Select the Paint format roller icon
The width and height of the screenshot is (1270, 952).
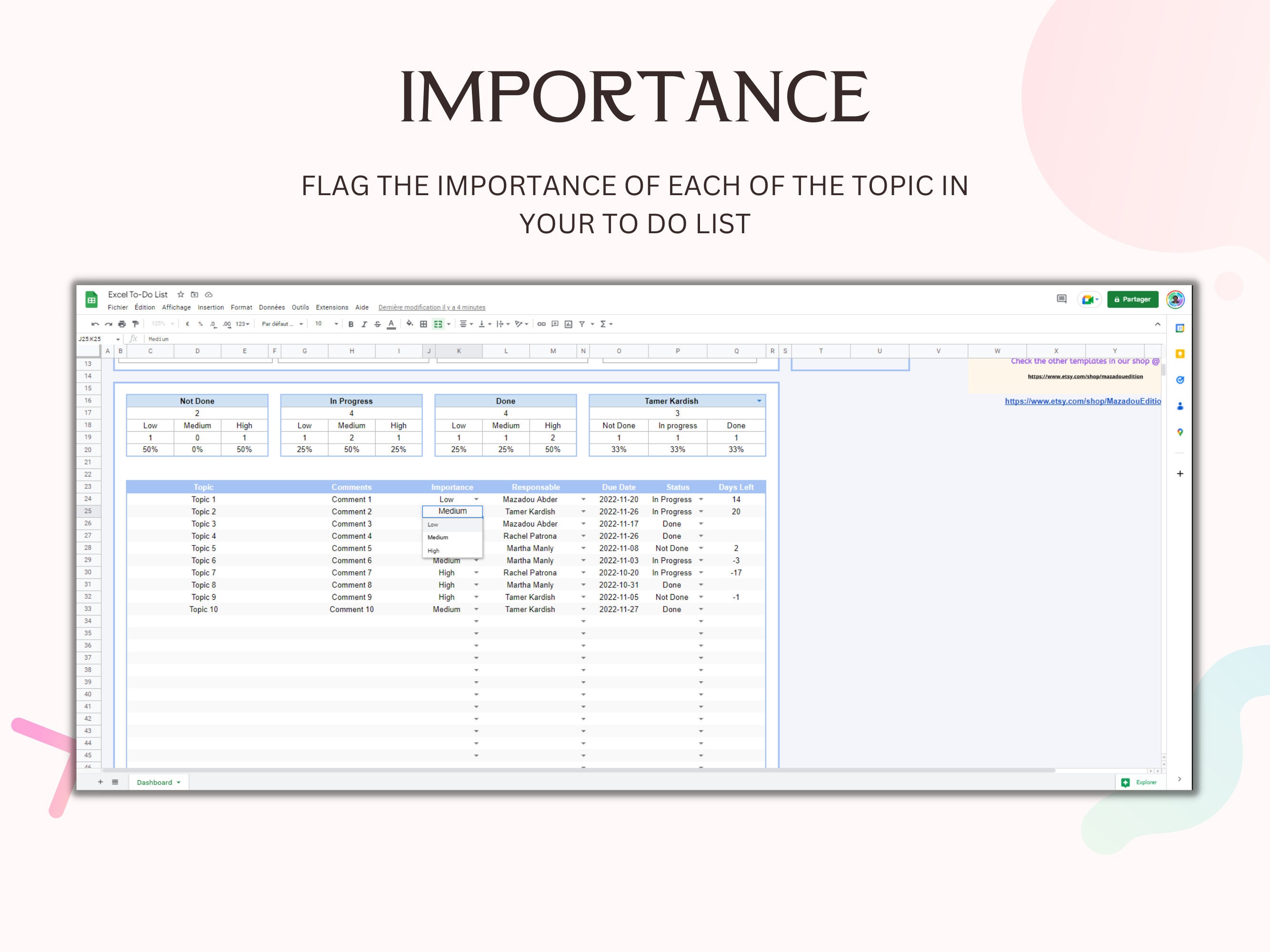click(x=136, y=324)
